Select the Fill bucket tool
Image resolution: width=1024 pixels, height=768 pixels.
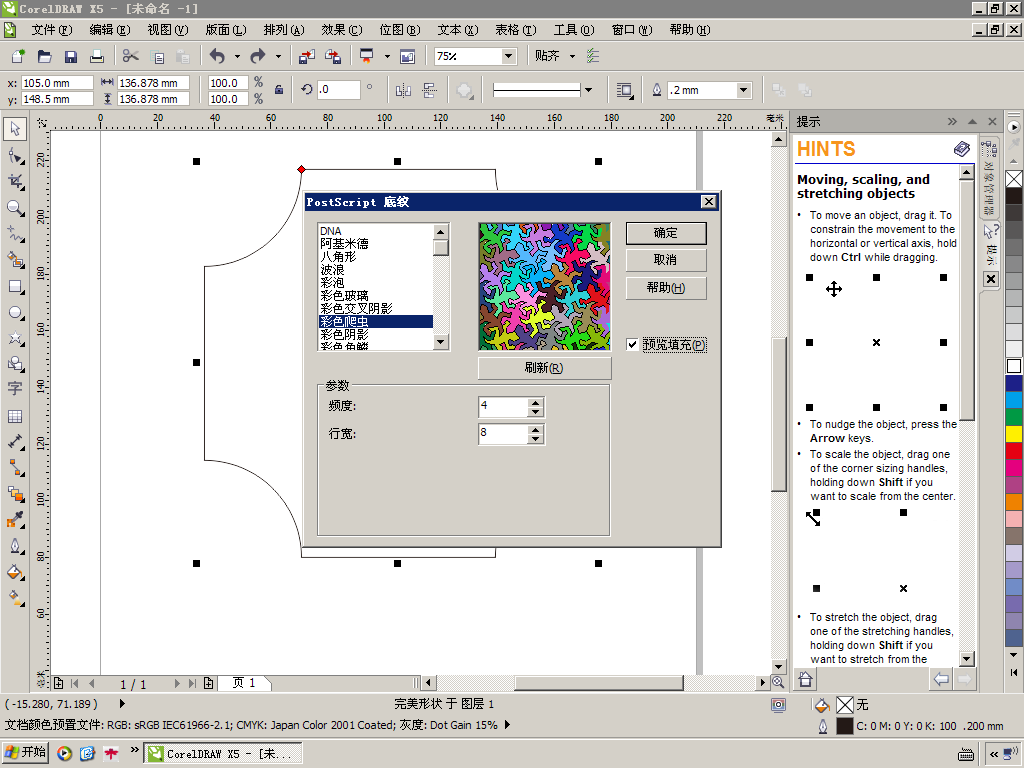click(x=16, y=573)
